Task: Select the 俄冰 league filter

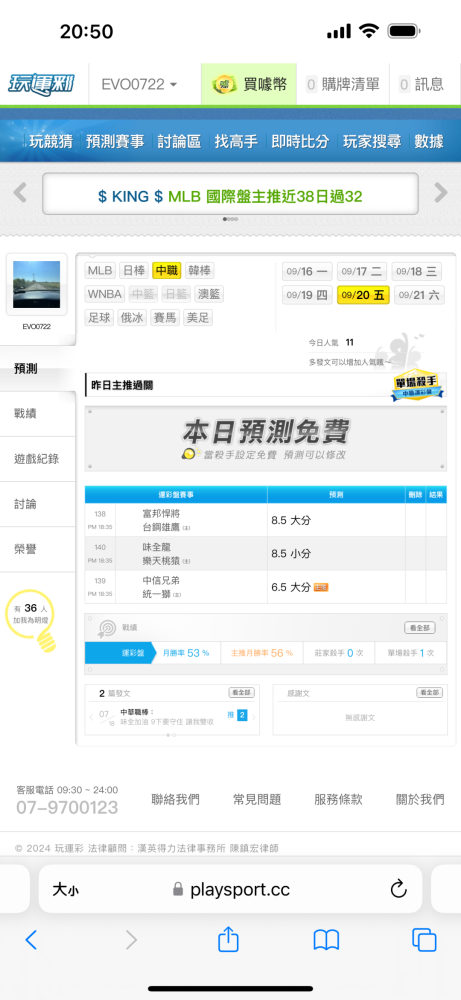Action: click(x=133, y=318)
